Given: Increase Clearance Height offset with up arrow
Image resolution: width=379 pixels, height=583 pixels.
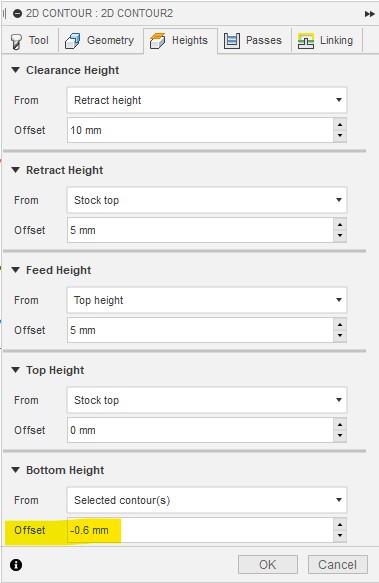Looking at the screenshot, I should pyautogui.click(x=340, y=125).
